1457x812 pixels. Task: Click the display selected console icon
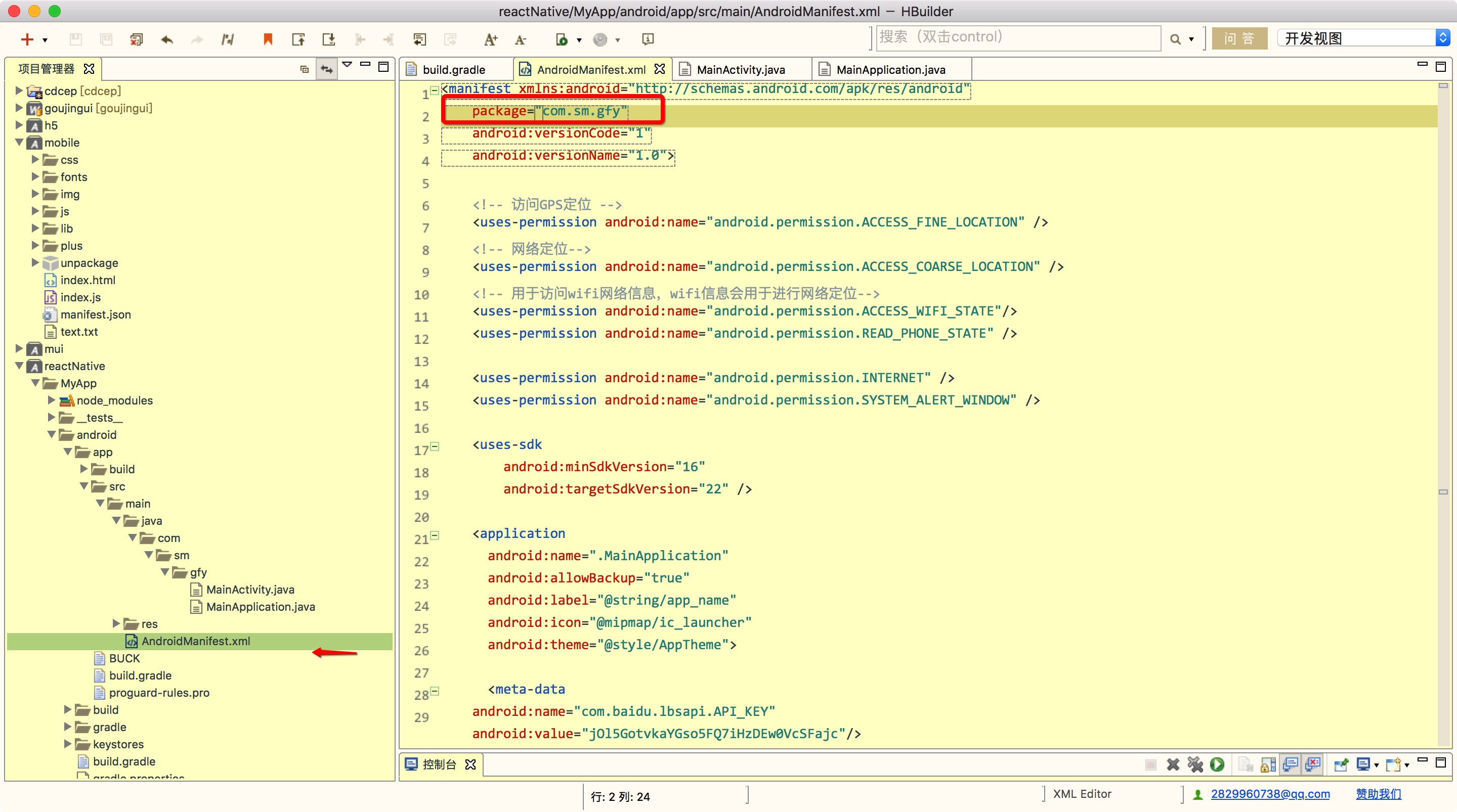pyautogui.click(x=1364, y=764)
